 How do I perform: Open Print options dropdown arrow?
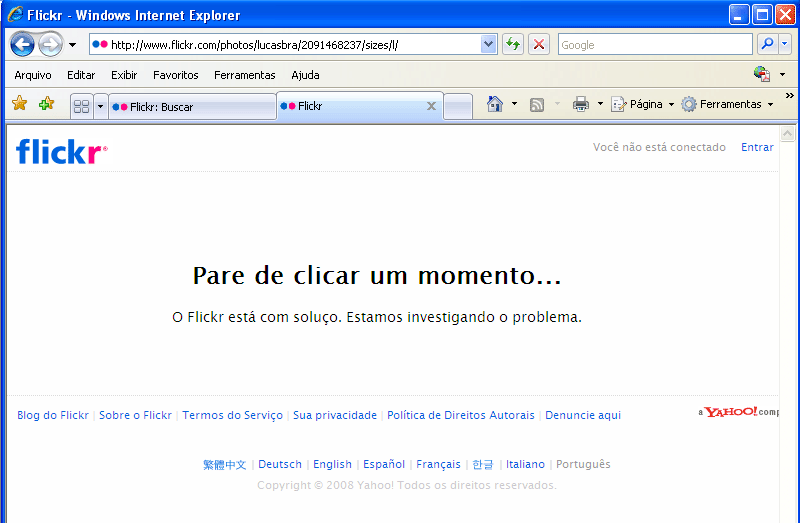[x=601, y=104]
